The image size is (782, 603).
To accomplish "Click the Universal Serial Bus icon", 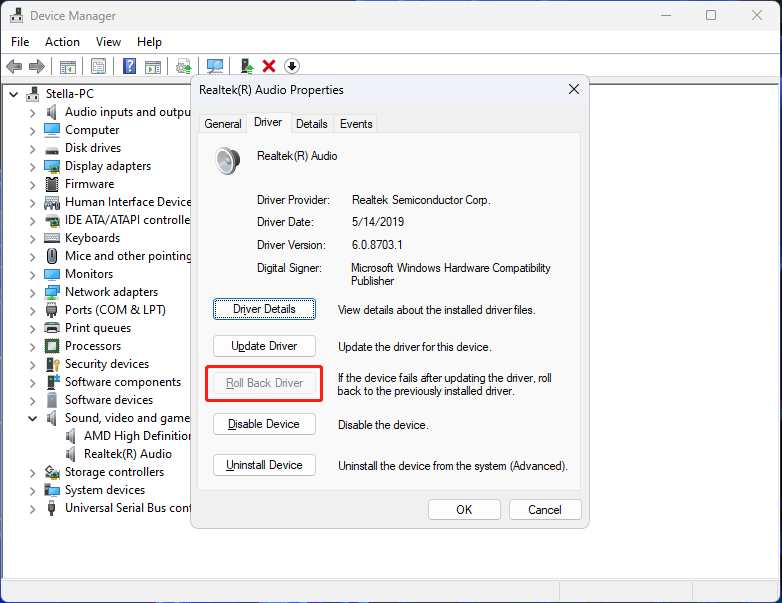I will [x=51, y=508].
